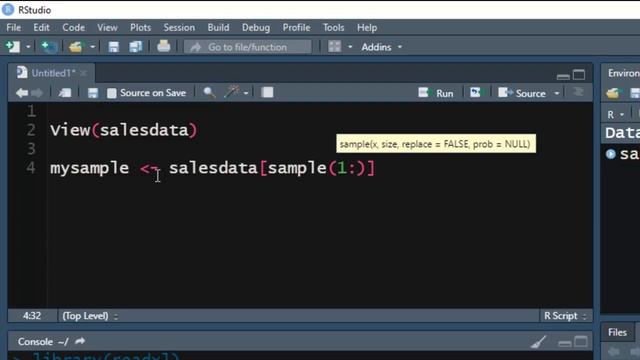This screenshot has height=360, width=640.
Task: Click the New File icon
Action: [13, 47]
